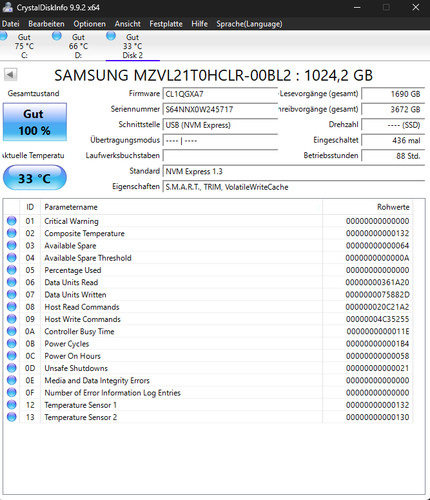Click status orb for Critical Warning row
Screen dimensions: 430x500
click(x=12, y=221)
